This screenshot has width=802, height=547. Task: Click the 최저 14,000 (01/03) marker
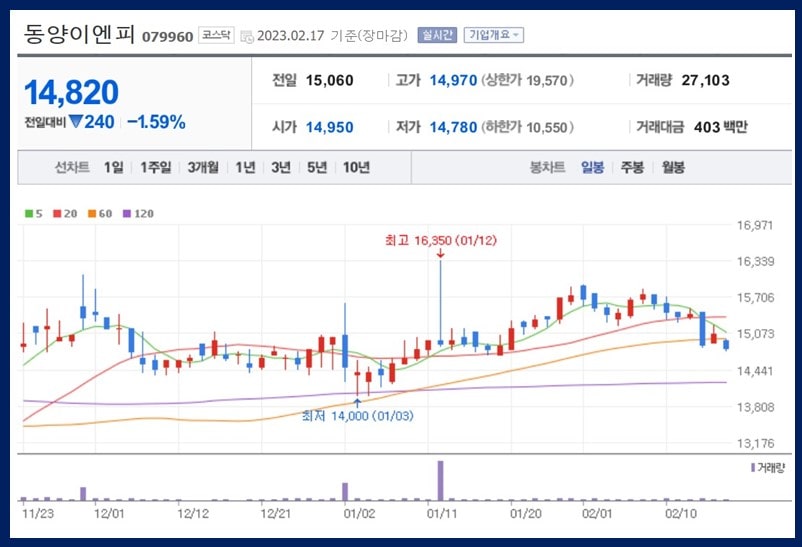358,415
